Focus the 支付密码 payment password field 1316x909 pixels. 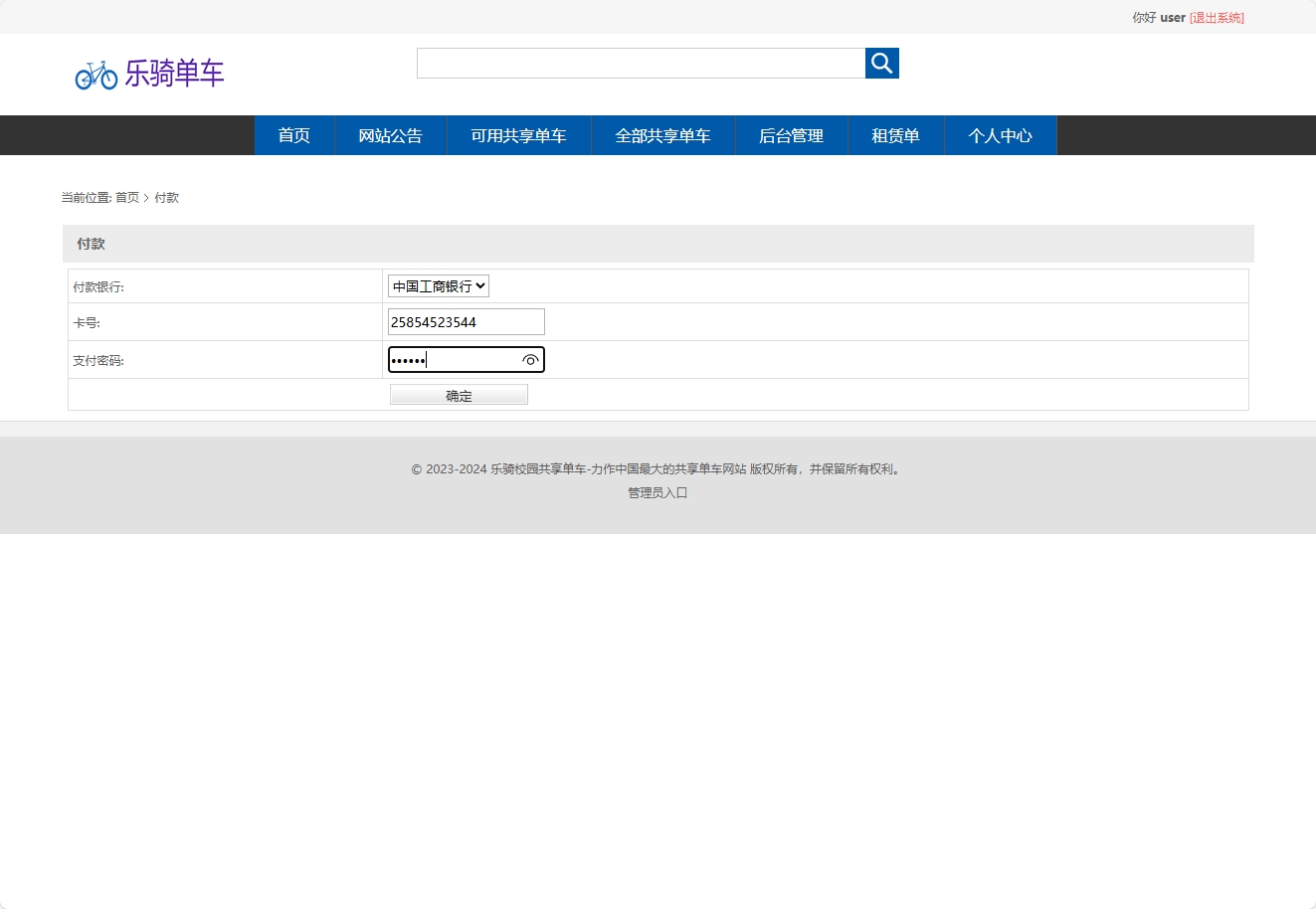point(458,360)
